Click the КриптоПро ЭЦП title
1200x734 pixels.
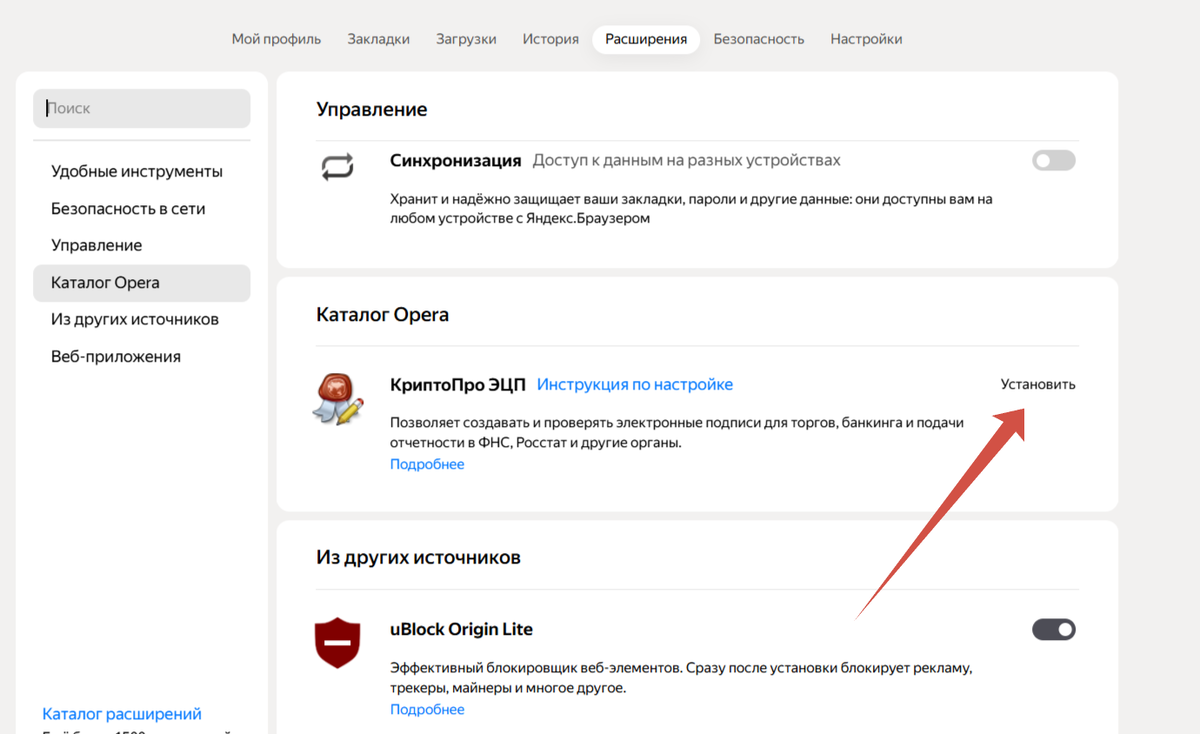[458, 384]
